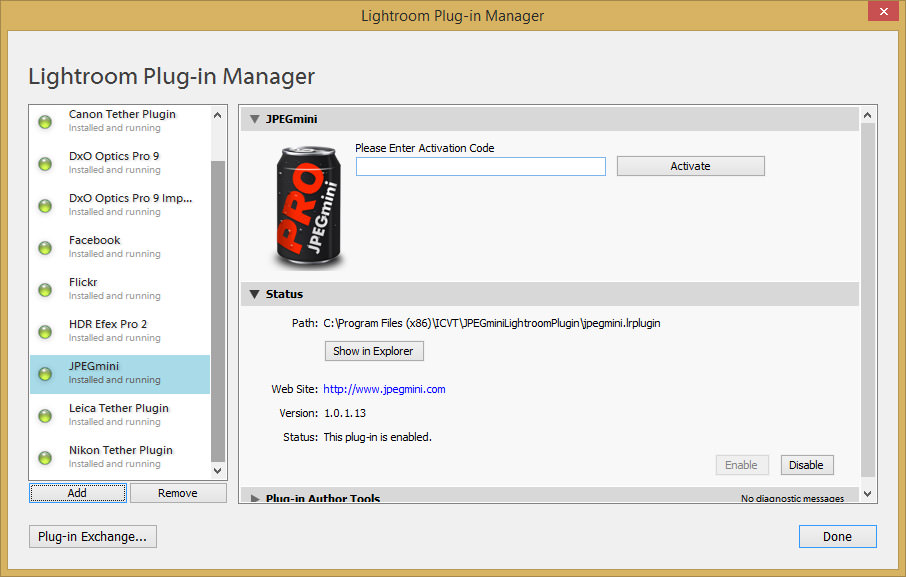
Task: Select the HDR Efex Pro 2 plug-in
Action: coord(120,331)
